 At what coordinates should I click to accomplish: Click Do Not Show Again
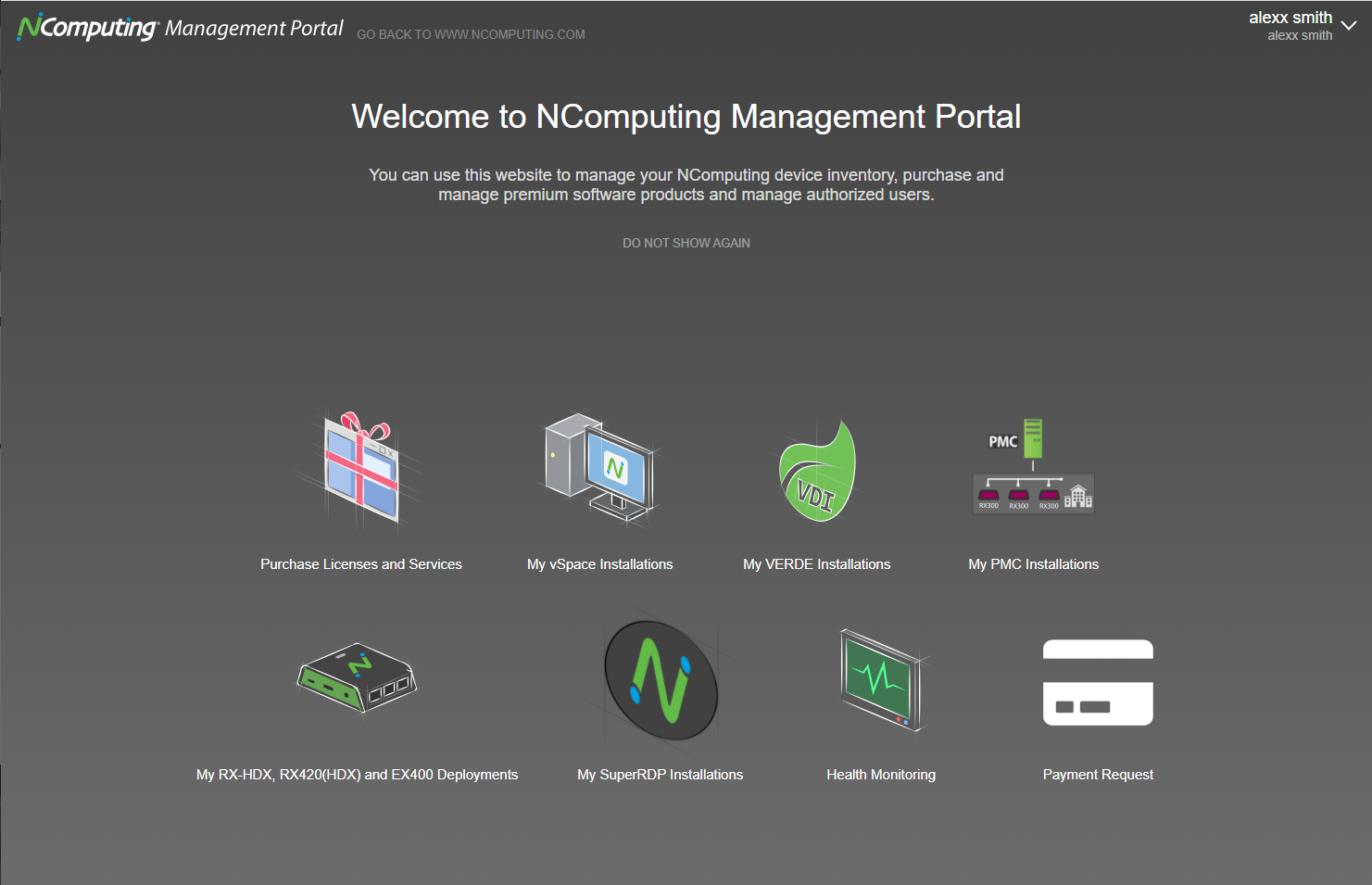point(686,243)
